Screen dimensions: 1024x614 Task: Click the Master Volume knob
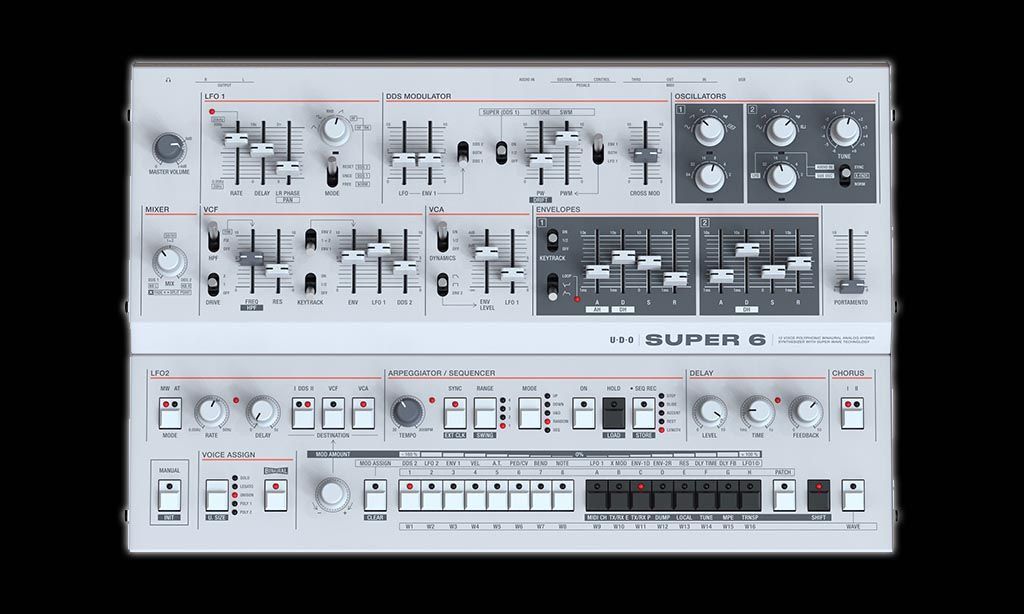pos(168,150)
